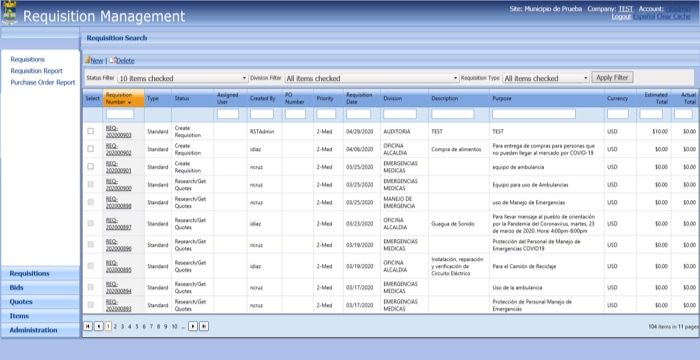Go to next page pager icon

193,327
